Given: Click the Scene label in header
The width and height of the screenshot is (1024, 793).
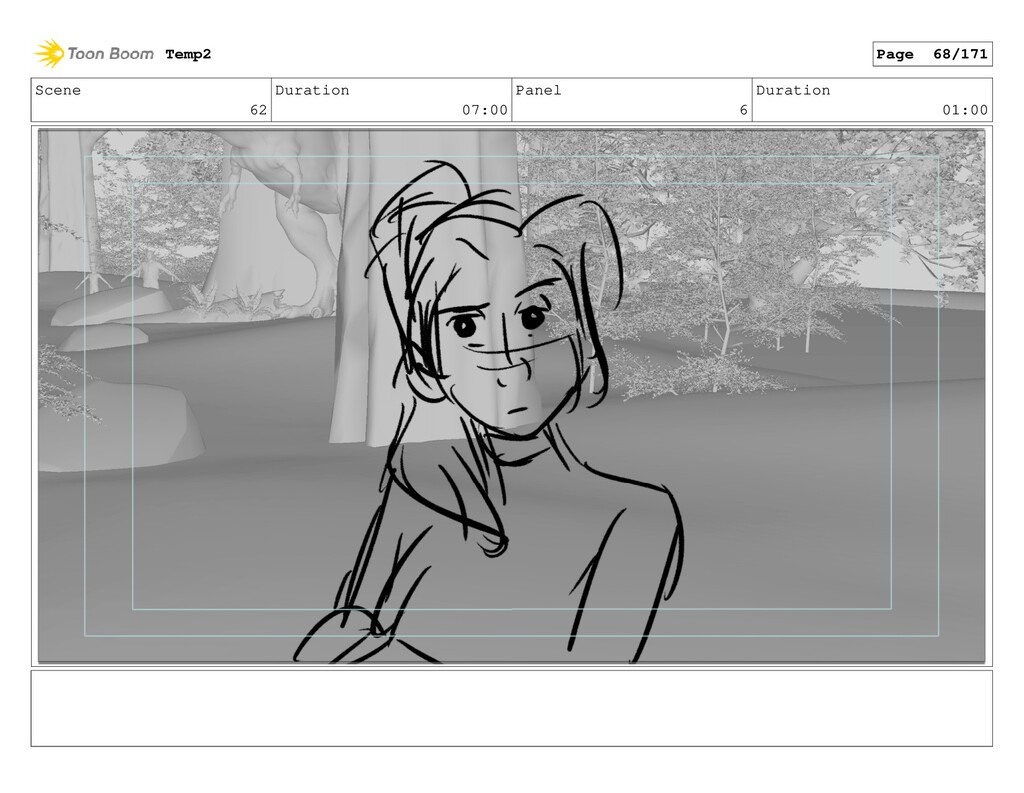Looking at the screenshot, I should coord(58,90).
